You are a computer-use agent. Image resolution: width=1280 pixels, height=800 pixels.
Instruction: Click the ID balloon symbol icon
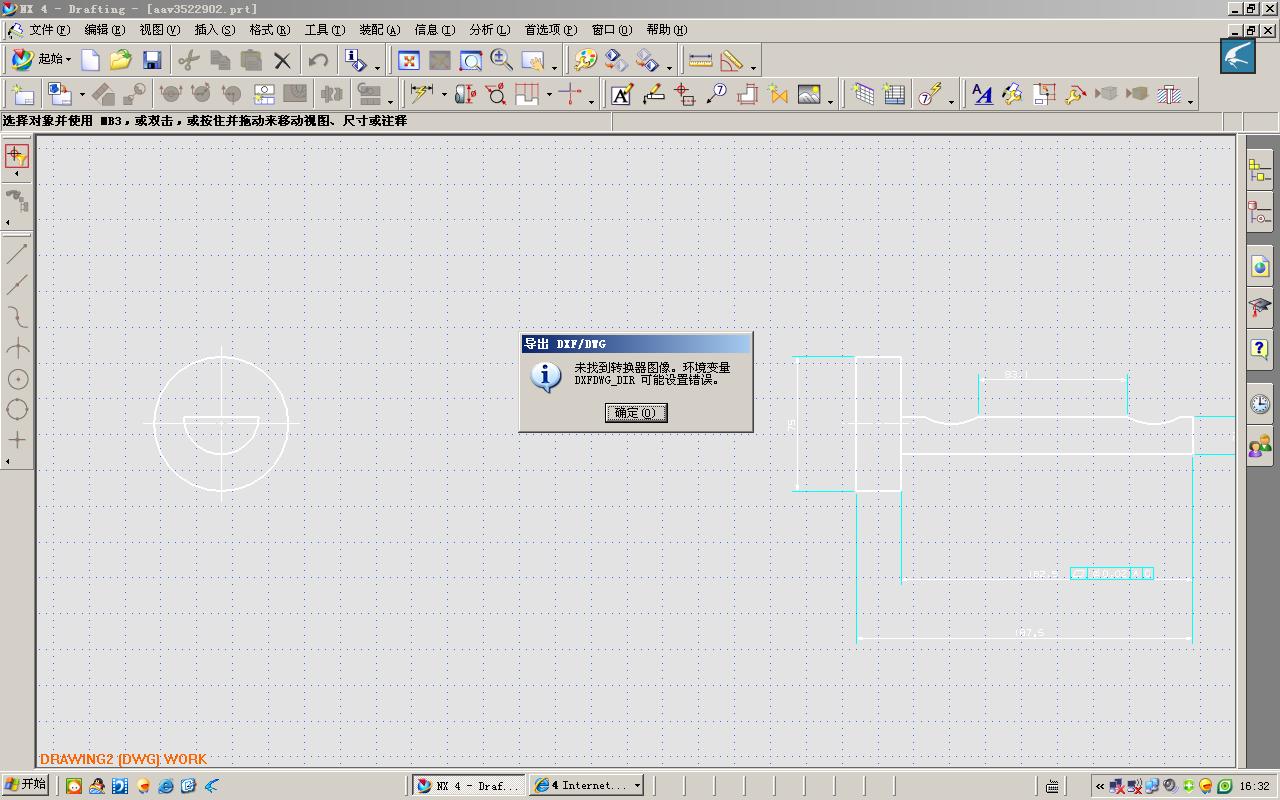coord(716,95)
